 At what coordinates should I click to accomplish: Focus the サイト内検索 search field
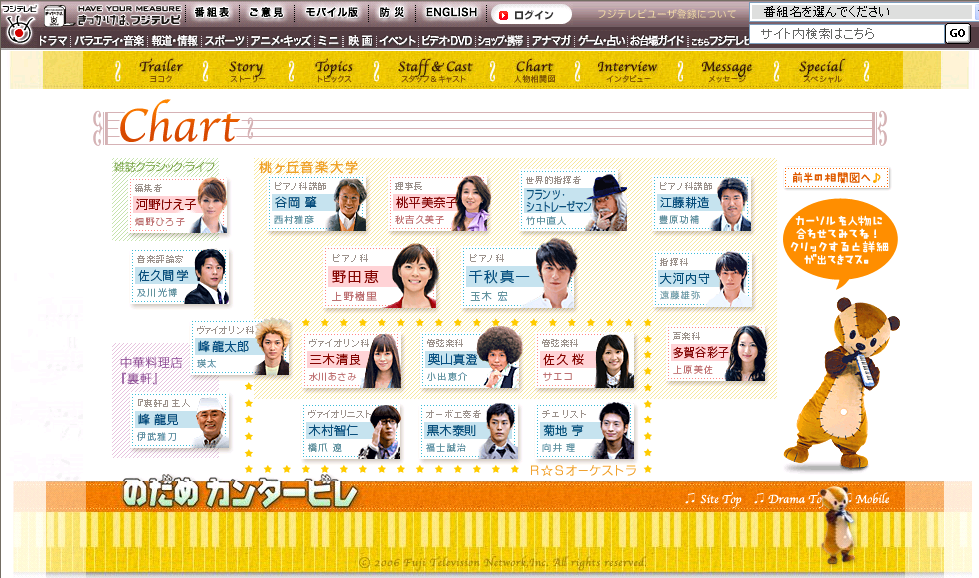coord(848,34)
